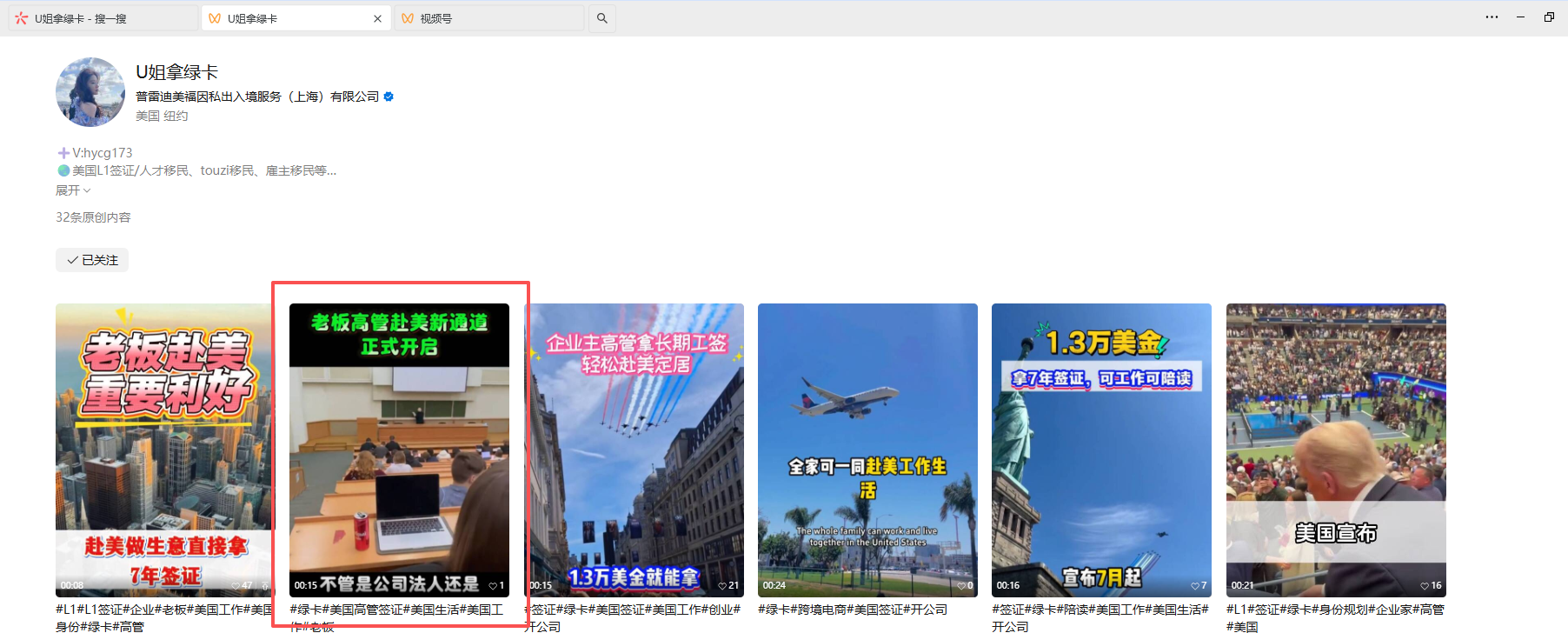The height and width of the screenshot is (633, 1568).
Task: Click caption starting #签证#绿卡#陪读
Action: (1100, 617)
